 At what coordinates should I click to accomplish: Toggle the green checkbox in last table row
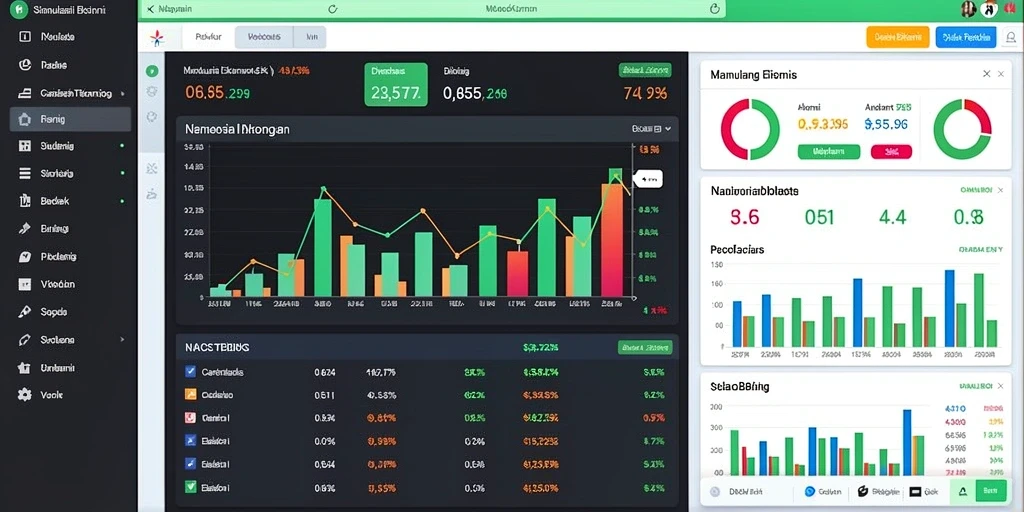(191, 487)
